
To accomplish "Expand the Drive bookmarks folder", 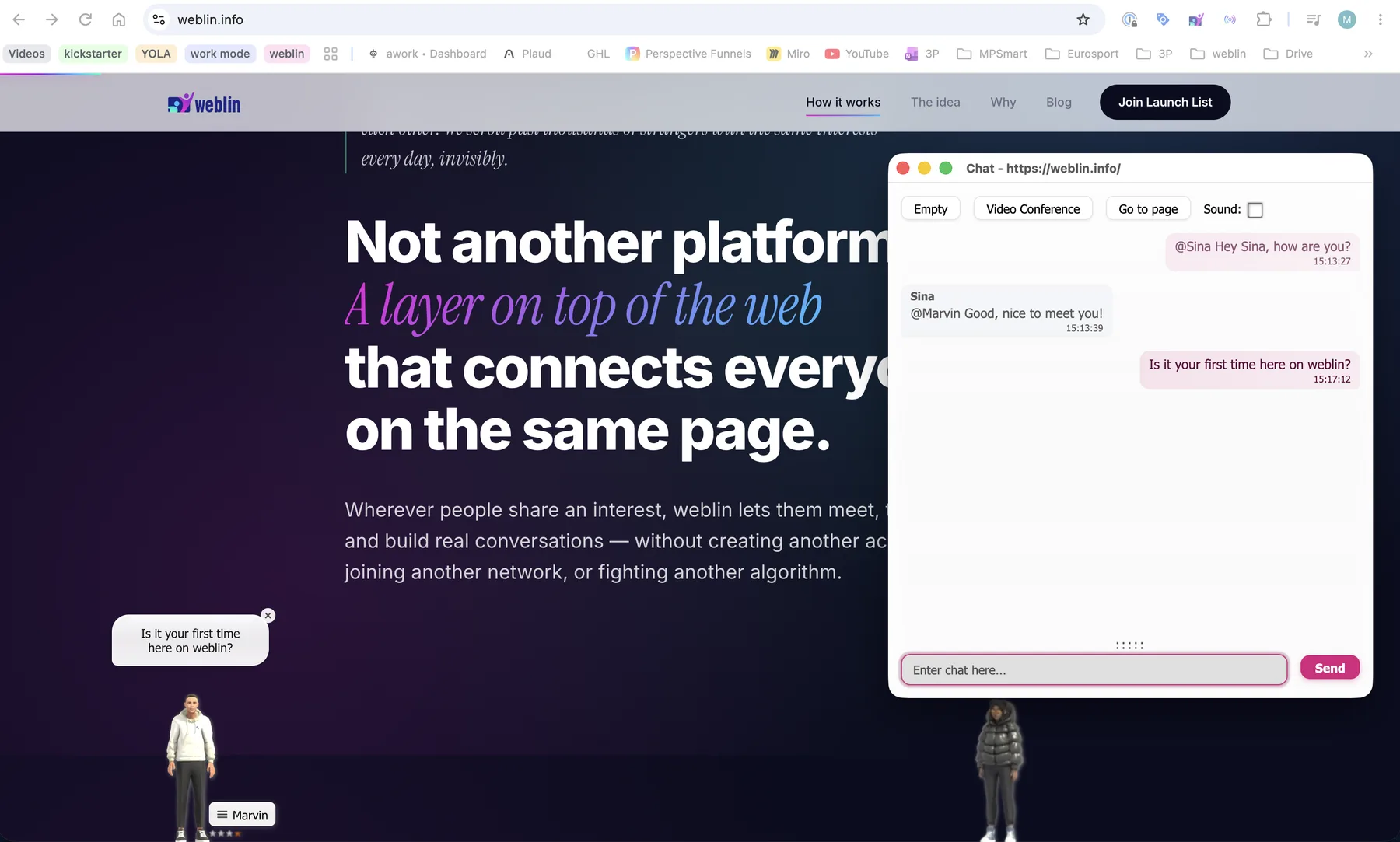I will click(1288, 54).
